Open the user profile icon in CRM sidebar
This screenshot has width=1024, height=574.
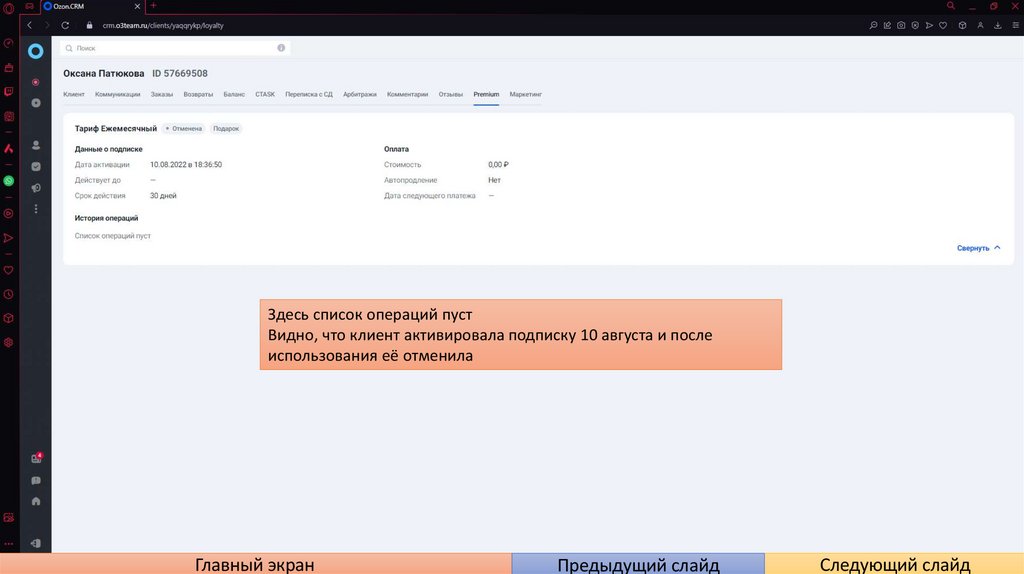pos(36,145)
